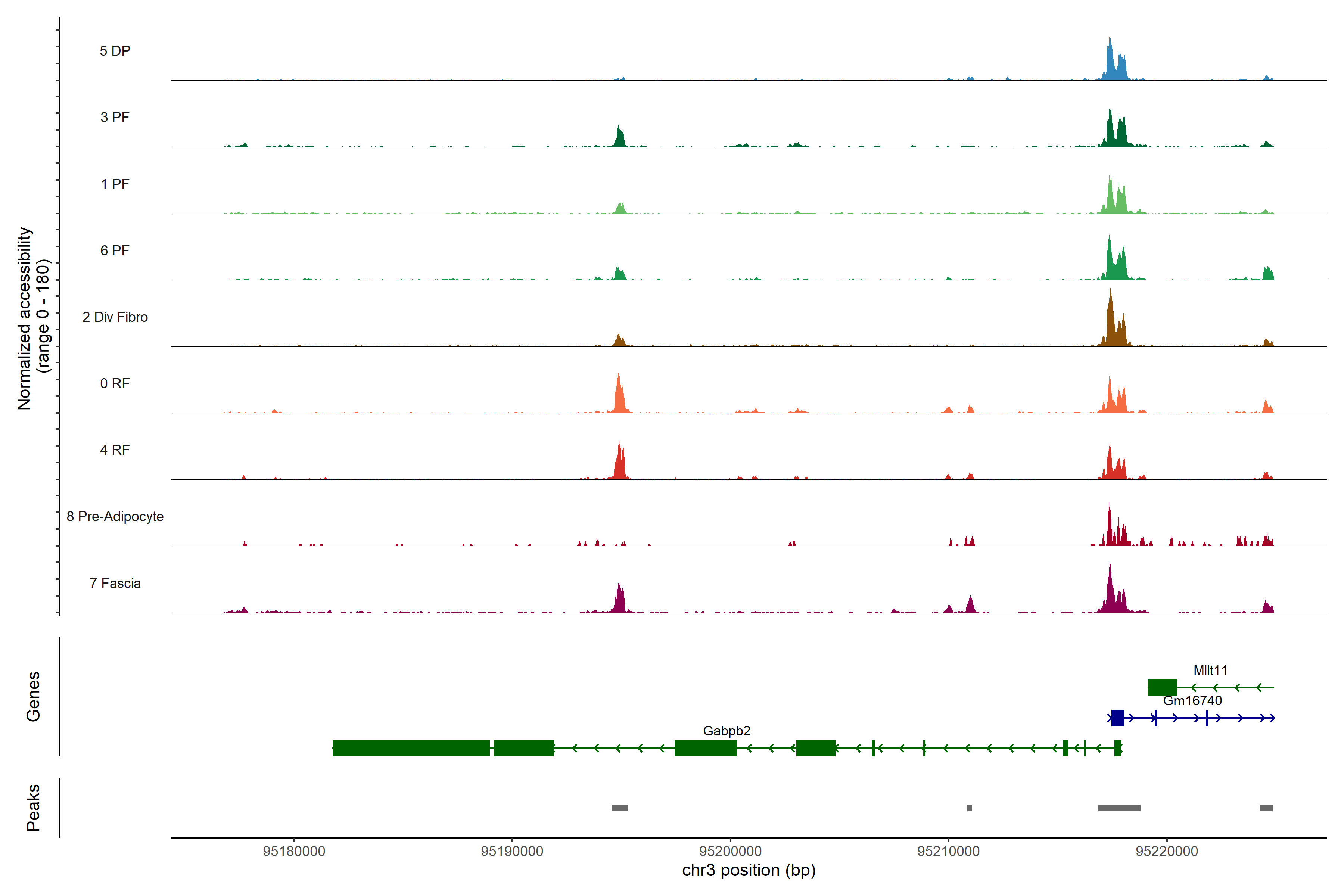Click the 0 RF track label
This screenshot has height=896, width=1344.
coord(115,383)
